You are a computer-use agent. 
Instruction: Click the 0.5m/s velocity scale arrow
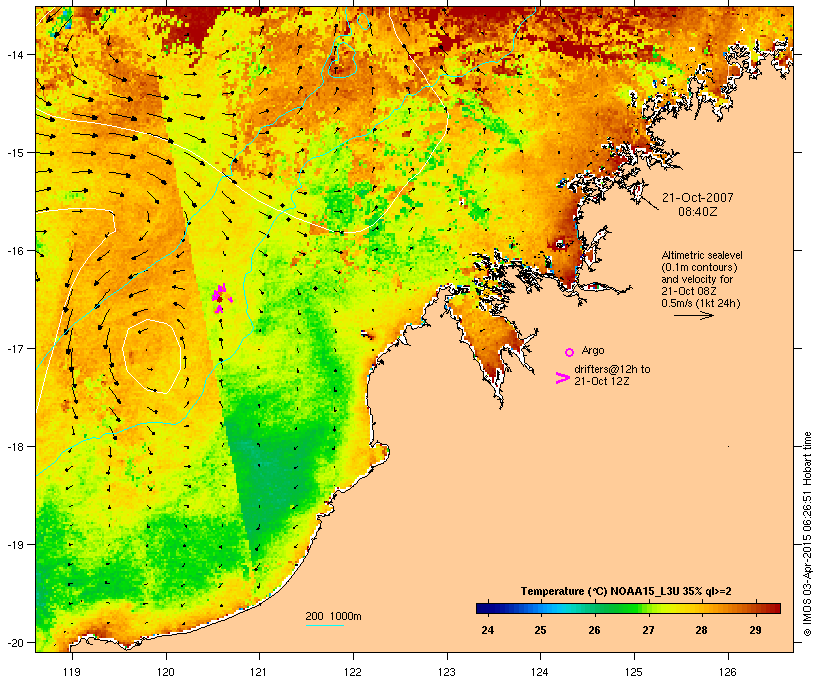click(693, 315)
